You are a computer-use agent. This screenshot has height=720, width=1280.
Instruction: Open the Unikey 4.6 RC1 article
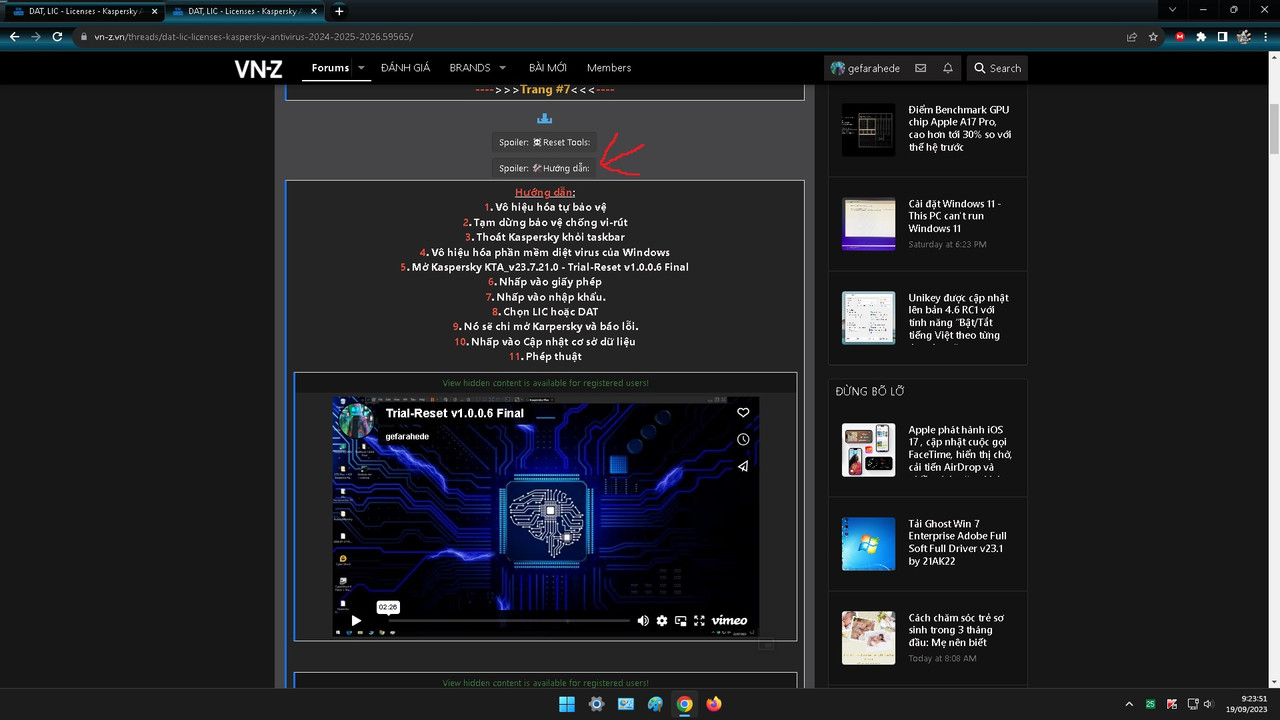[x=958, y=316]
